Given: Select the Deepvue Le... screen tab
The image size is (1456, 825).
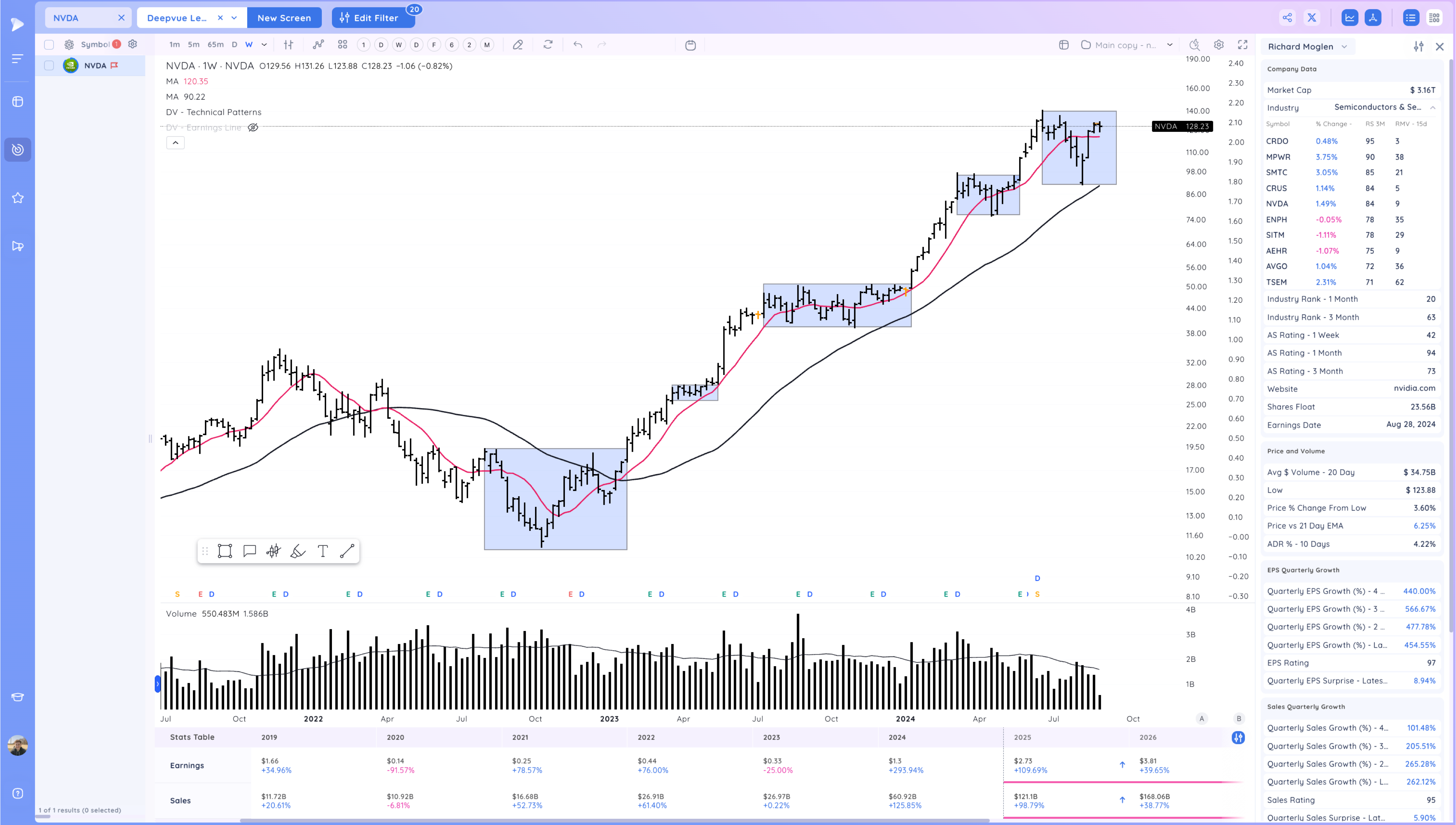Looking at the screenshot, I should click(x=177, y=18).
